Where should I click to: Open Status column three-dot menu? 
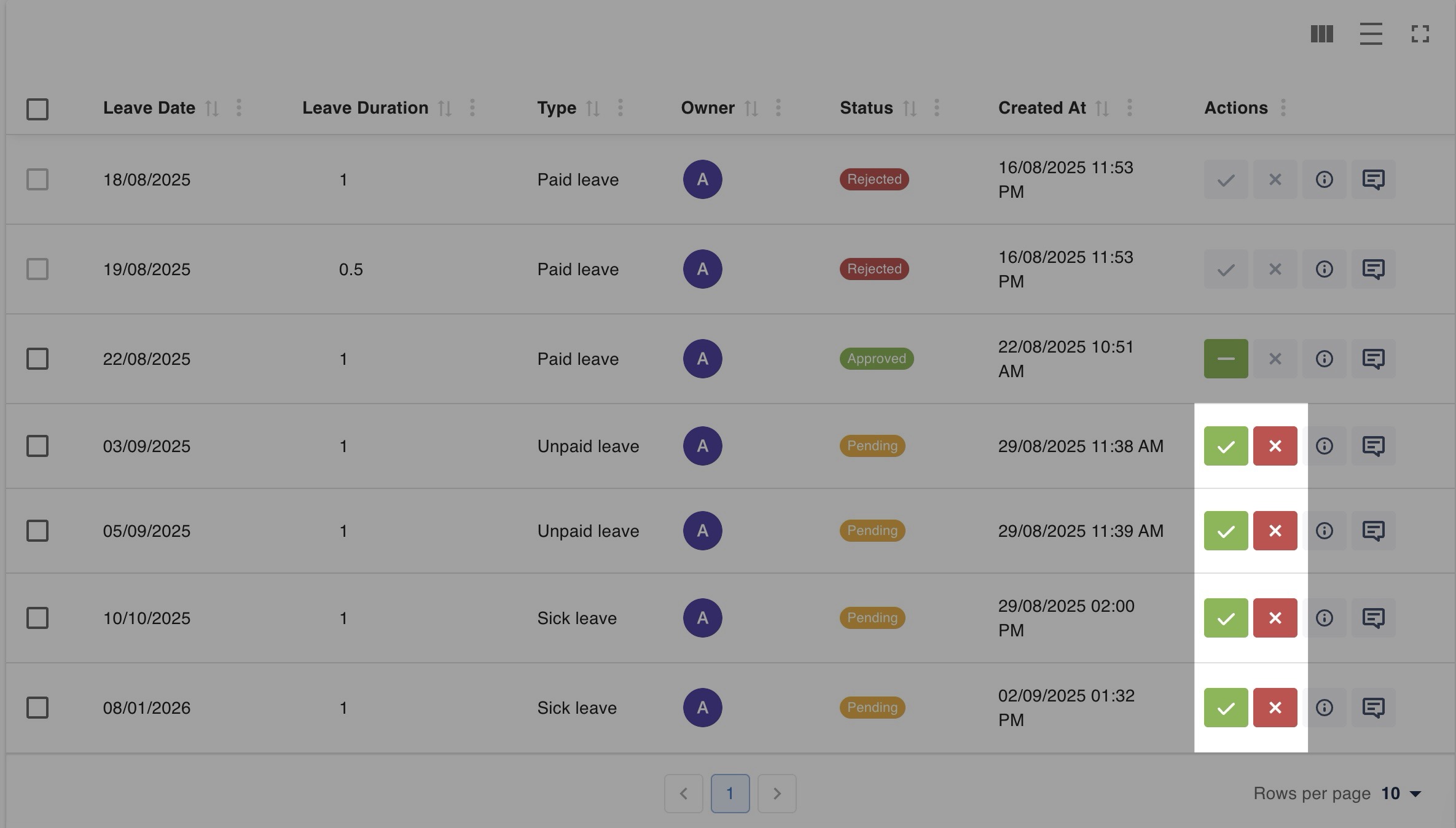(936, 108)
